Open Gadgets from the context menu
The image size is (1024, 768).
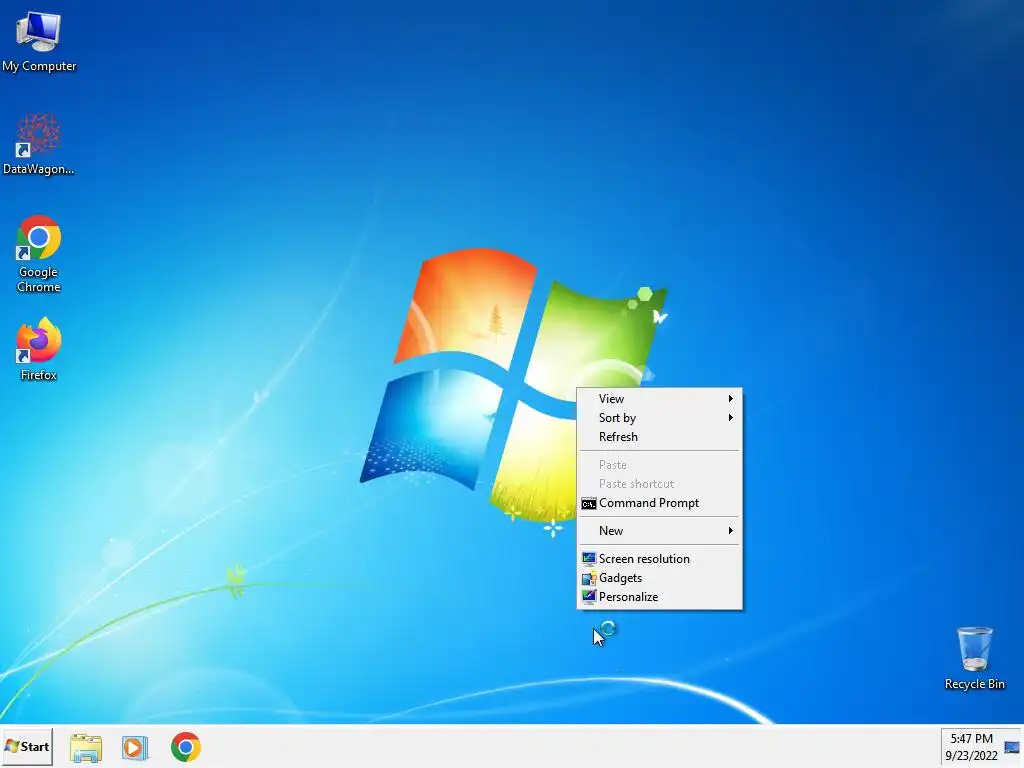[x=660, y=578]
